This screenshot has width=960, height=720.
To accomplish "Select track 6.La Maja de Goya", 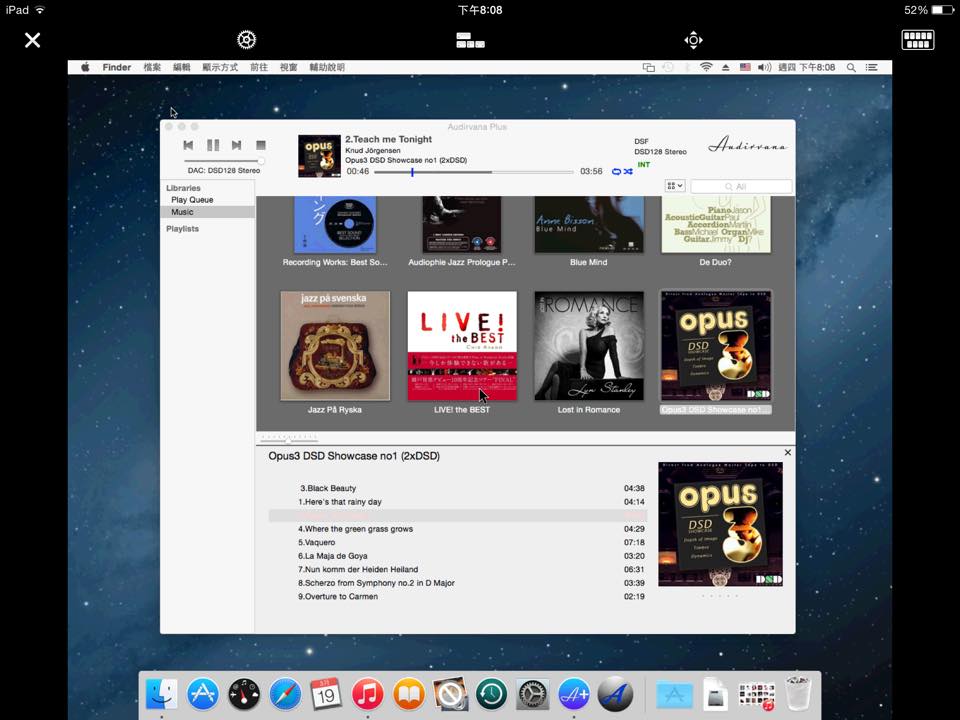I will [x=457, y=556].
